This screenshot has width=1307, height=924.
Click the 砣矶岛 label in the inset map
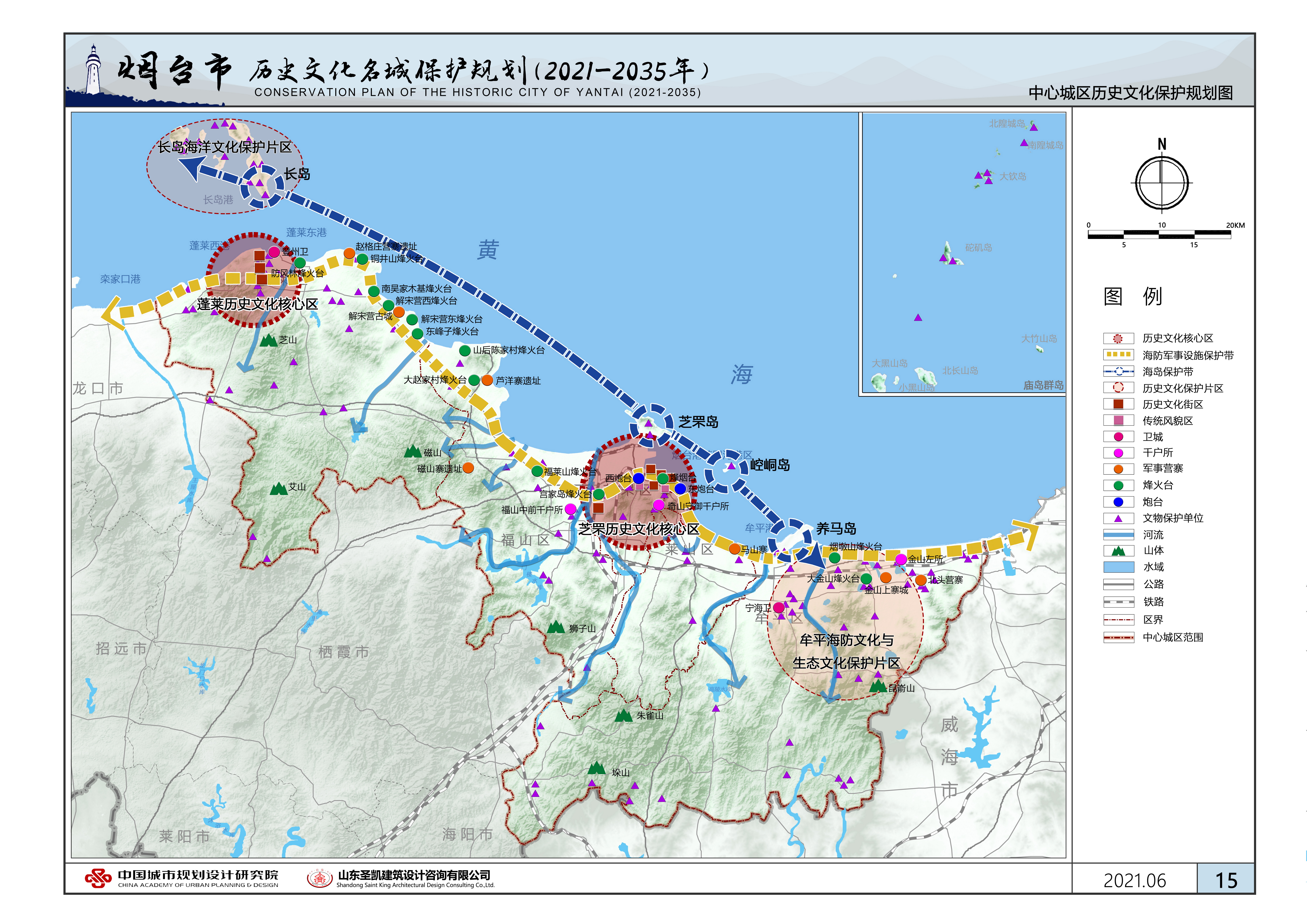coord(979,247)
